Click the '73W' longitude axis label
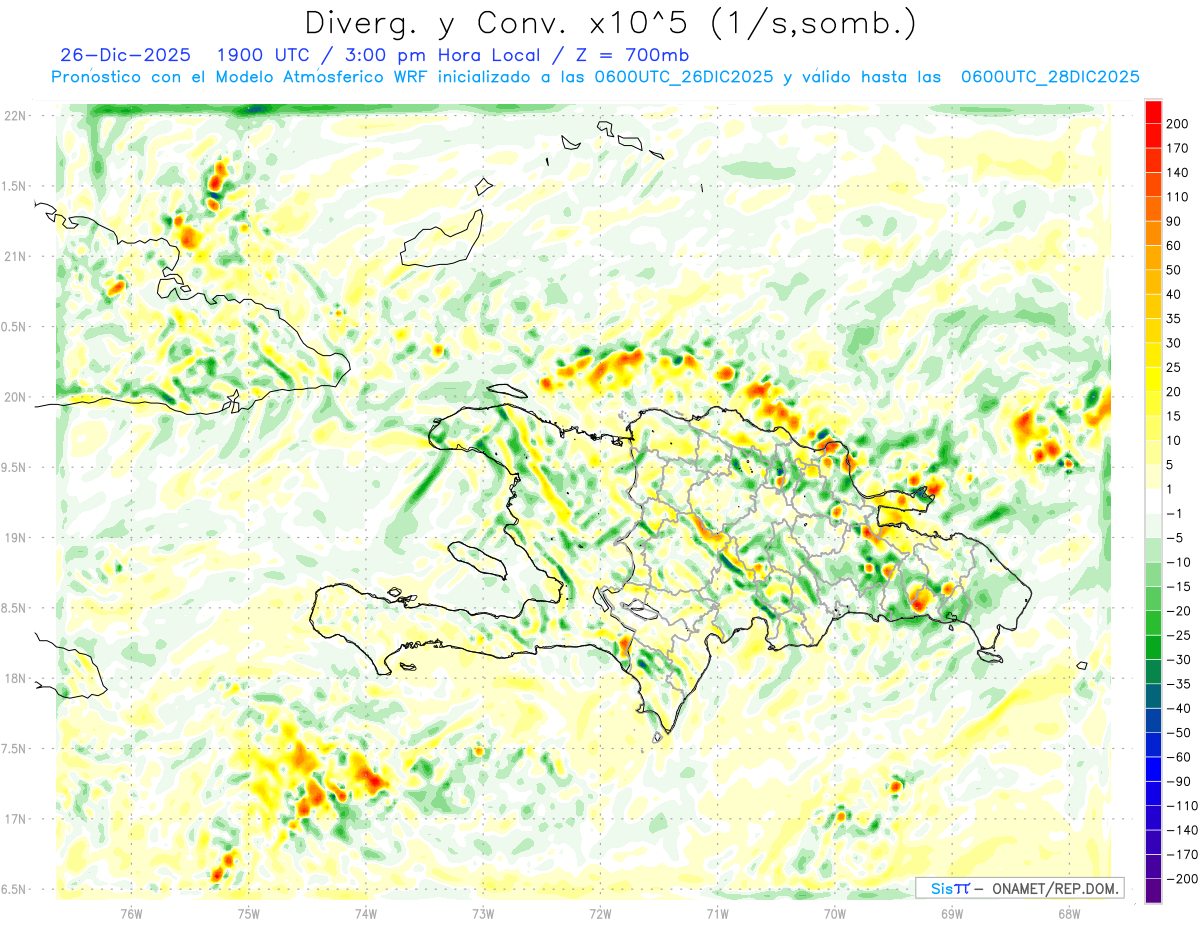Viewport: 1200px width, 927px height. [483, 913]
